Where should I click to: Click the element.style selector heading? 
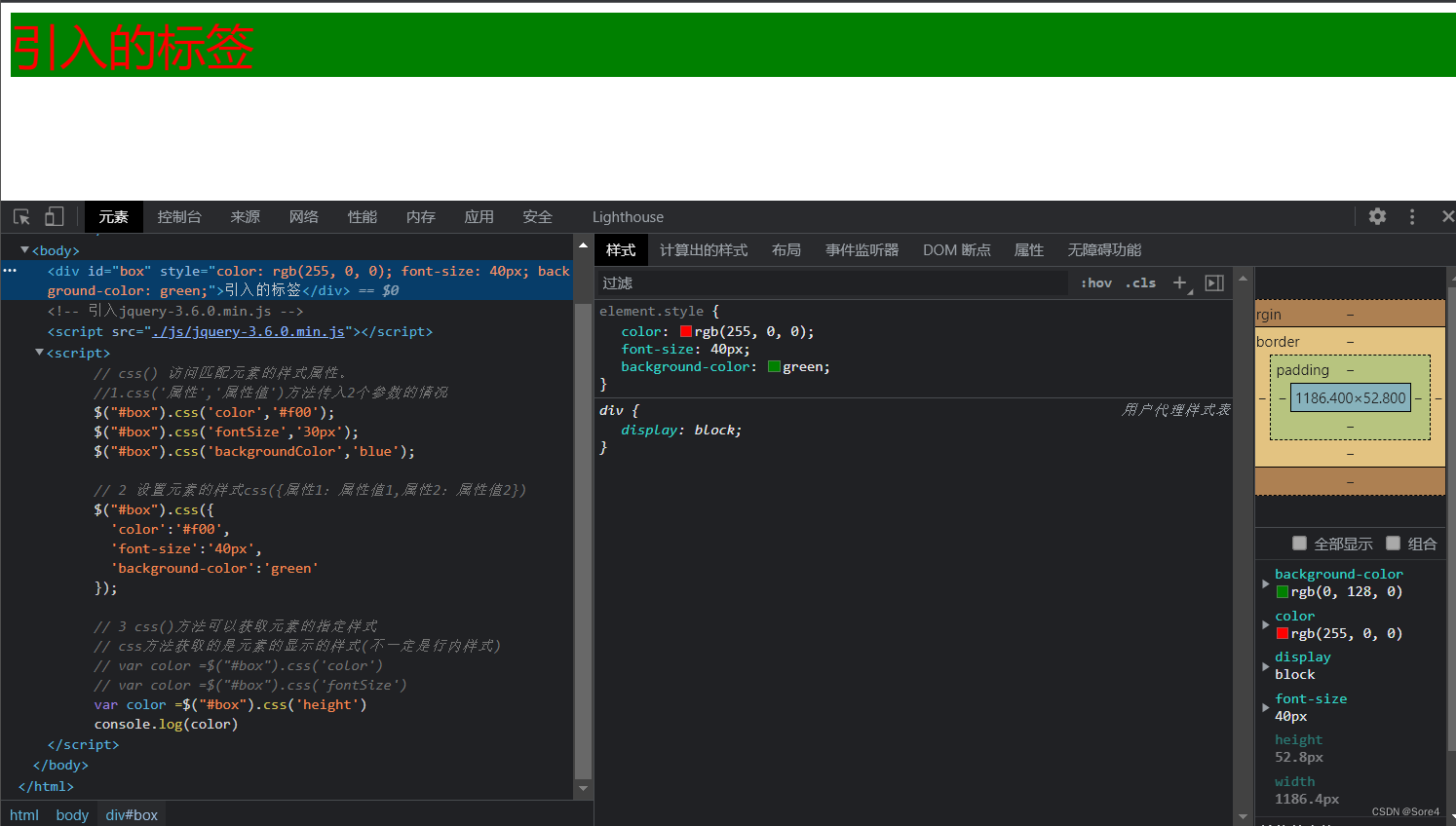point(652,311)
